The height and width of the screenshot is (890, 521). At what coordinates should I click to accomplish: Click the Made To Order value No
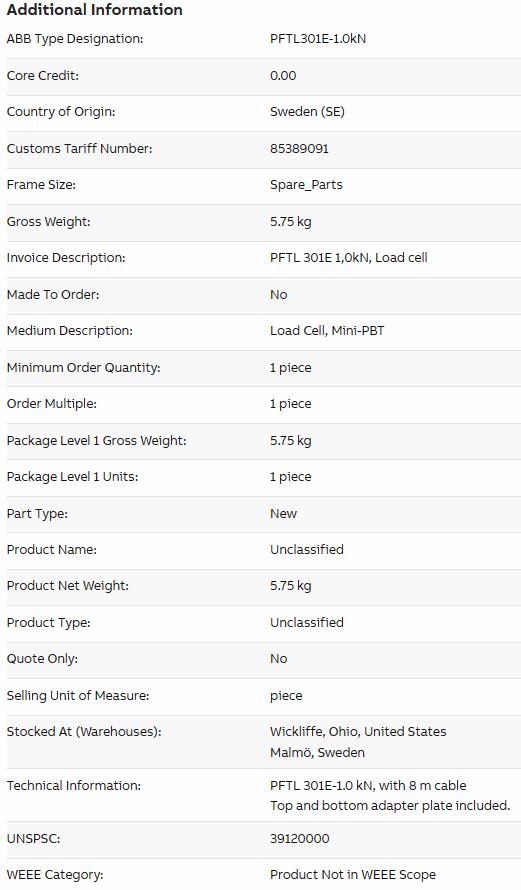(279, 295)
